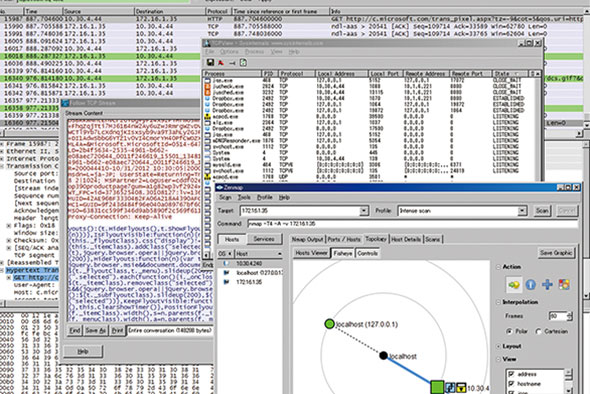The image size is (590, 394).
Task: Select the blue plus Group action icon
Action: coord(547,284)
